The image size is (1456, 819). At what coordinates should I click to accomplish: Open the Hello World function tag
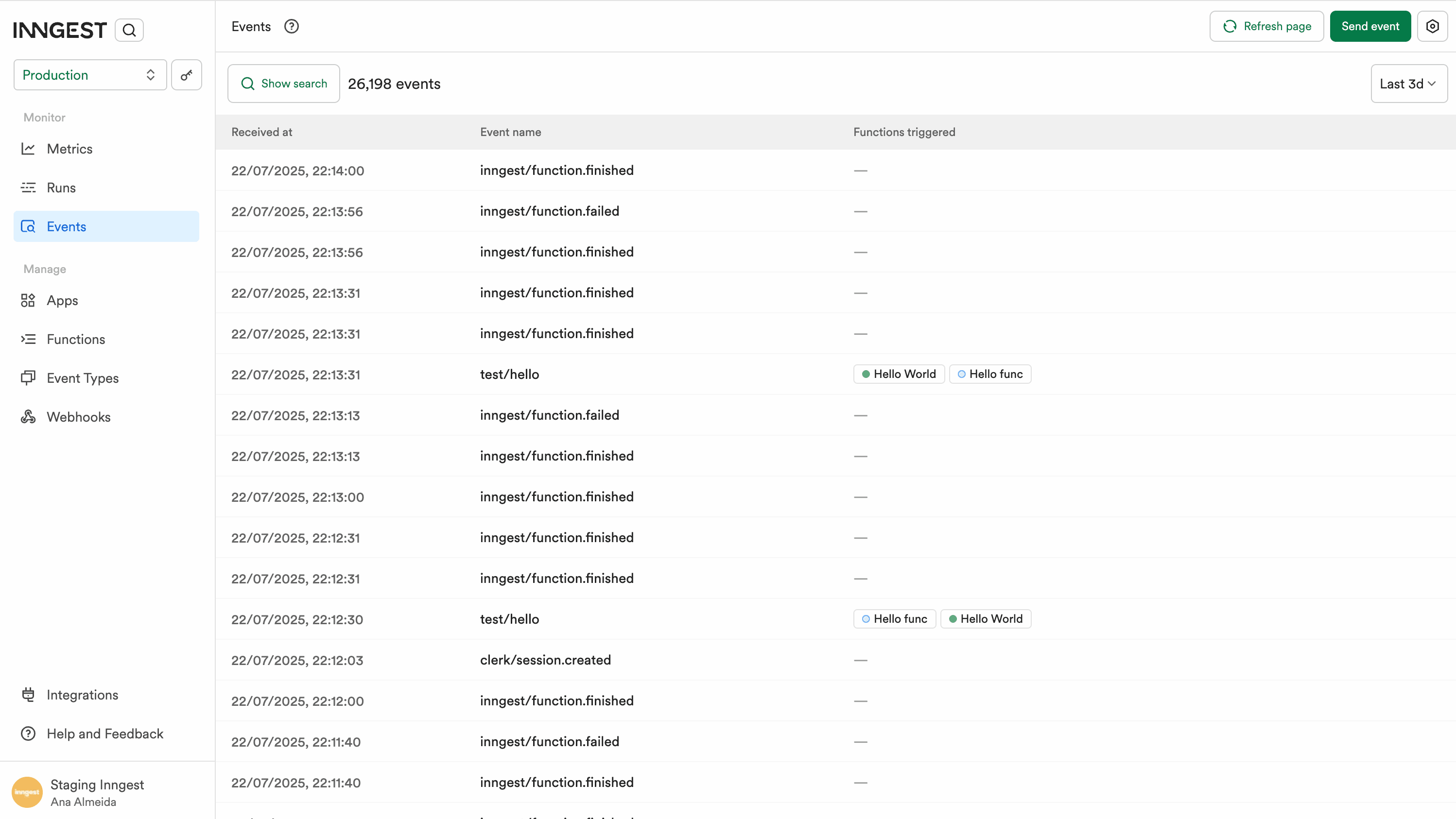click(x=898, y=374)
